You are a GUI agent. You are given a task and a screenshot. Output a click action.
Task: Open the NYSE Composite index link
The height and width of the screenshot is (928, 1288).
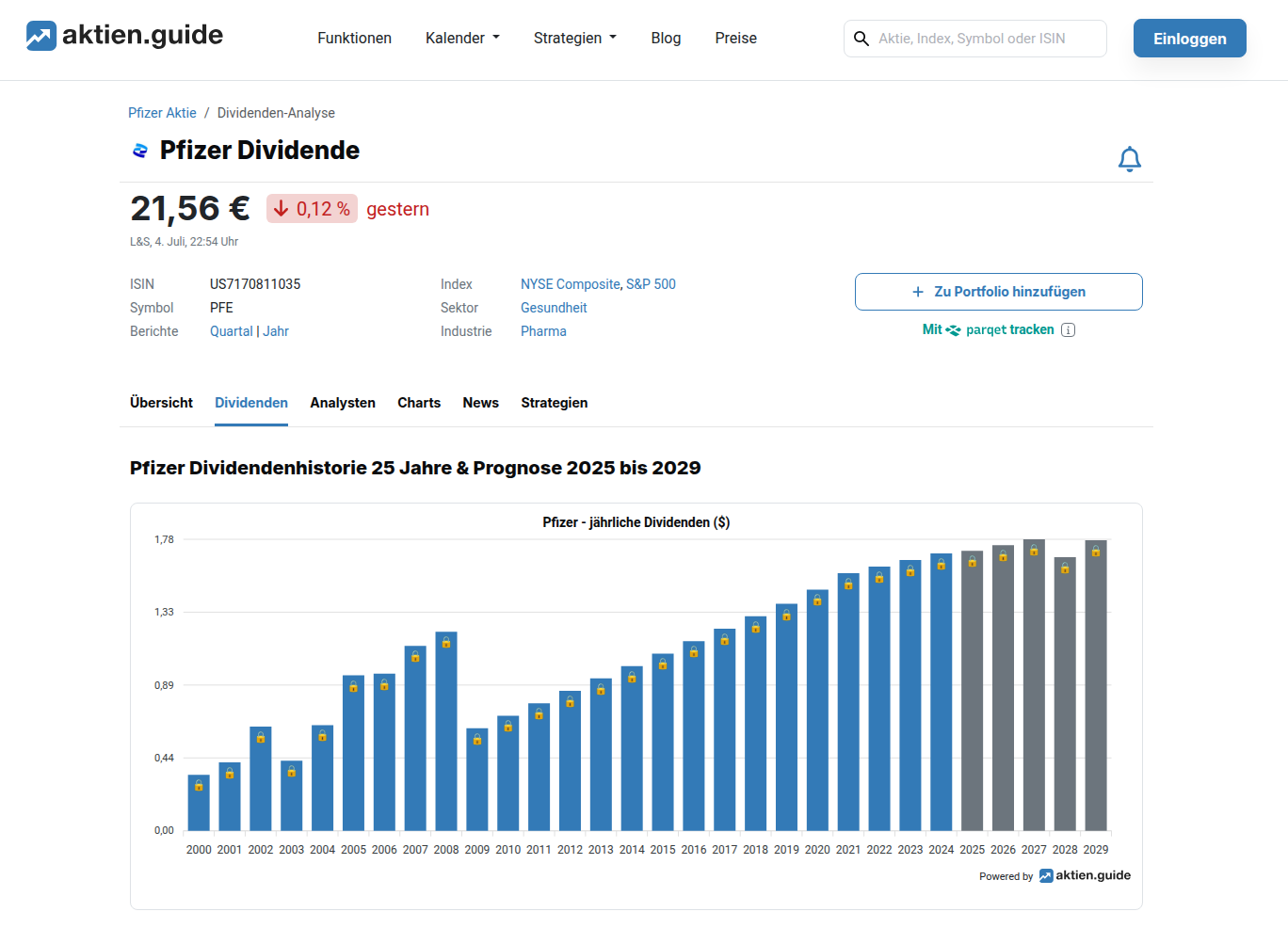570,284
